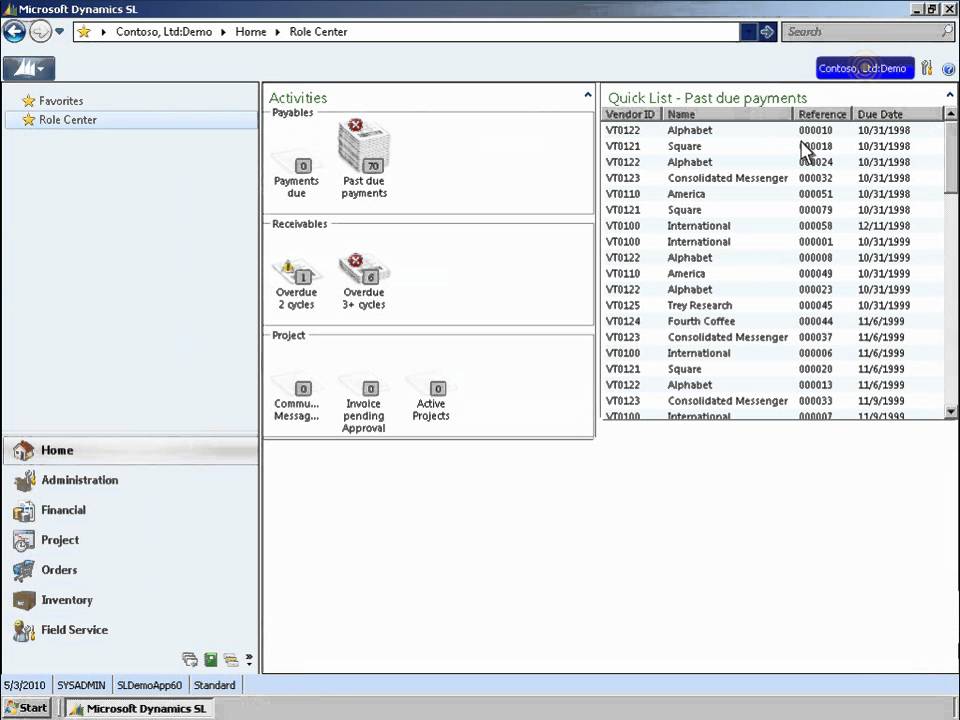
Task: Click the Forward navigation arrow
Action: (40, 31)
